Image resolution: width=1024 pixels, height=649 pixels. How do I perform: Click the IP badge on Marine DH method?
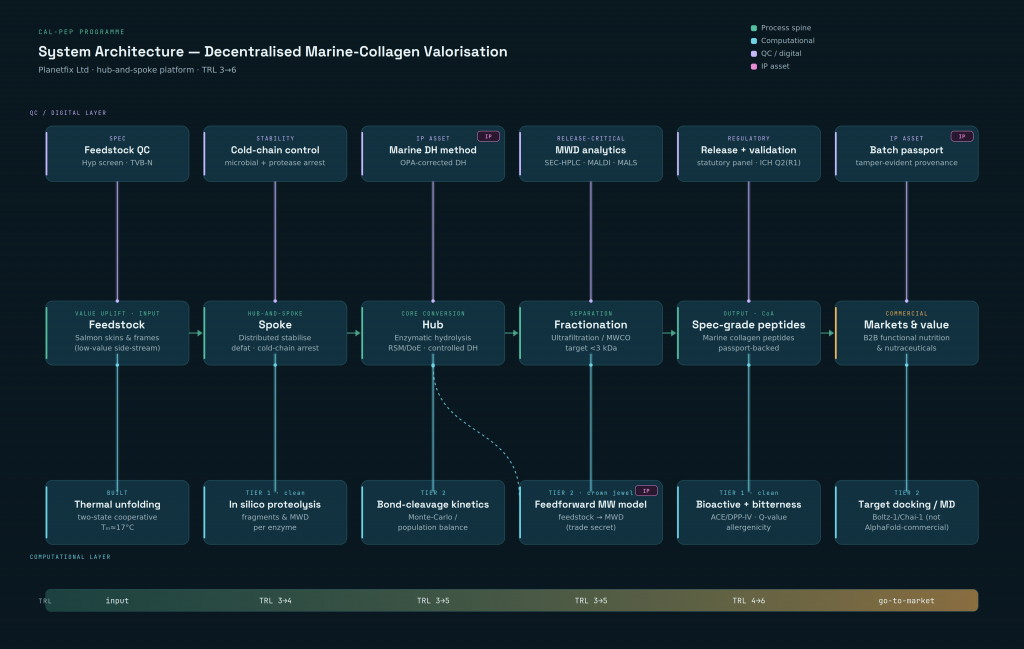click(488, 136)
